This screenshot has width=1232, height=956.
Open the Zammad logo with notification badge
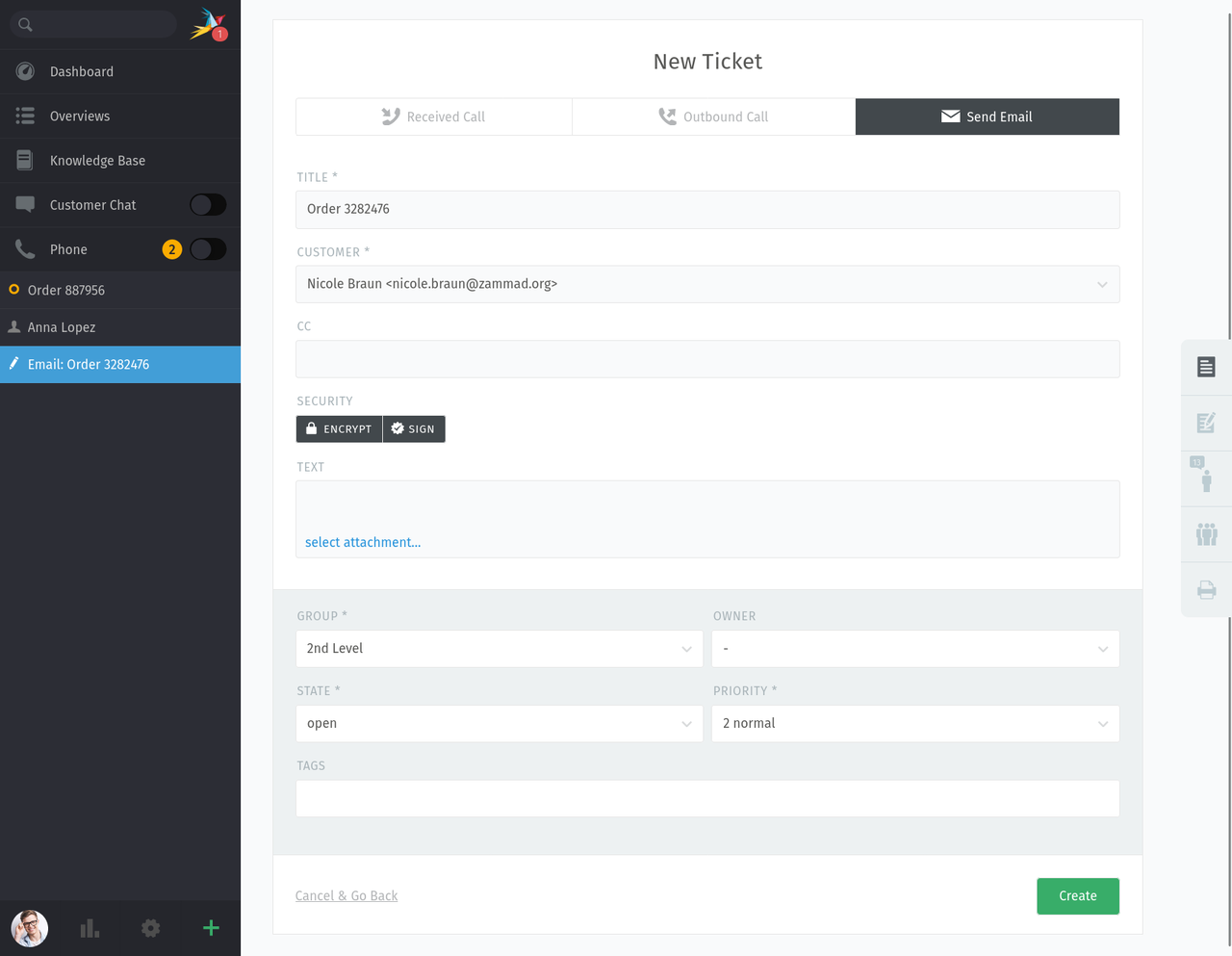click(x=207, y=24)
